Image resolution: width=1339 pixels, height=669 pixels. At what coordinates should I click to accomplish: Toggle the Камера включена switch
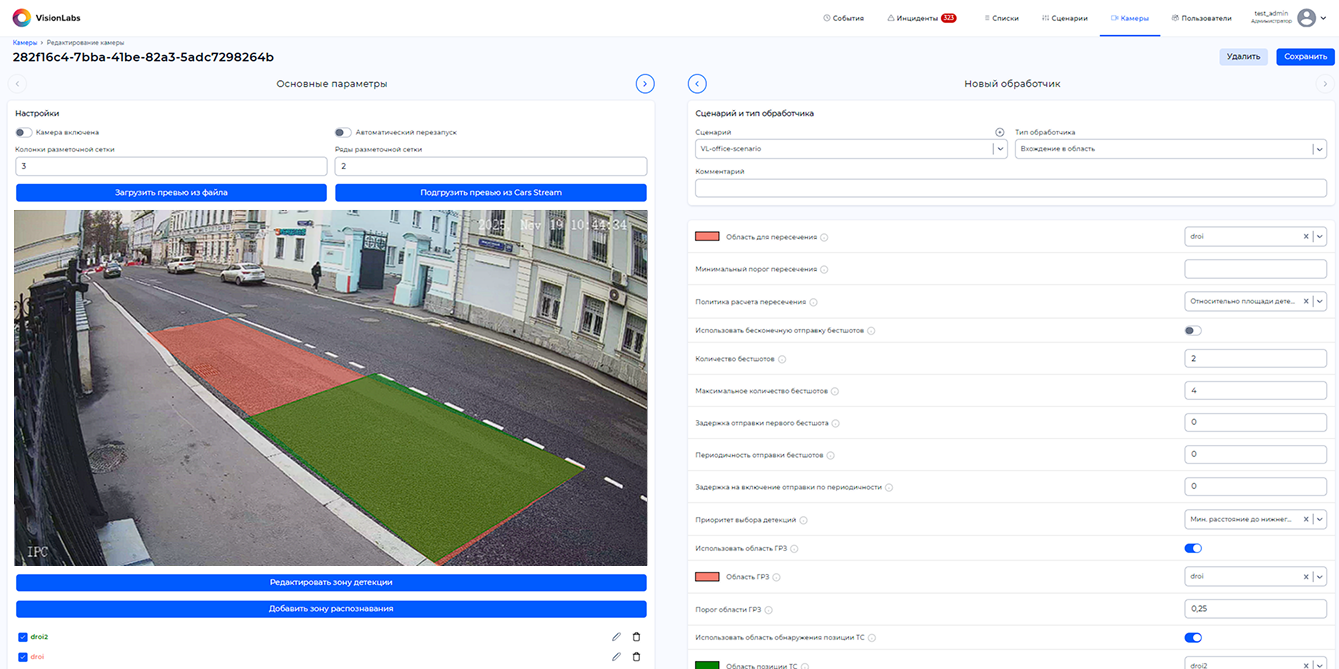[24, 132]
